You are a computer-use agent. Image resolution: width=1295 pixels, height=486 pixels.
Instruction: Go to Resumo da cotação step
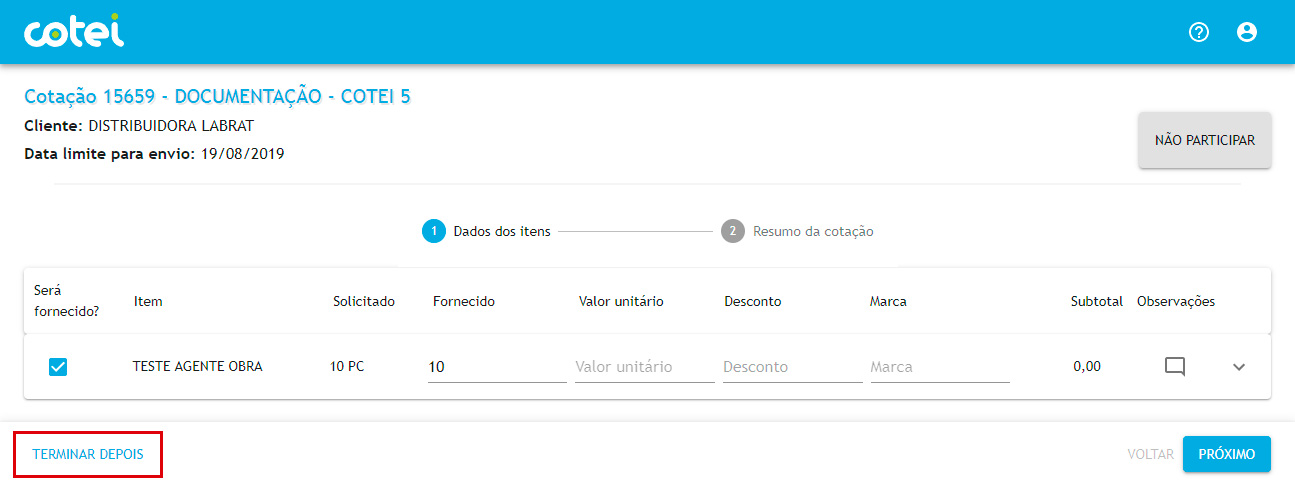(x=813, y=231)
